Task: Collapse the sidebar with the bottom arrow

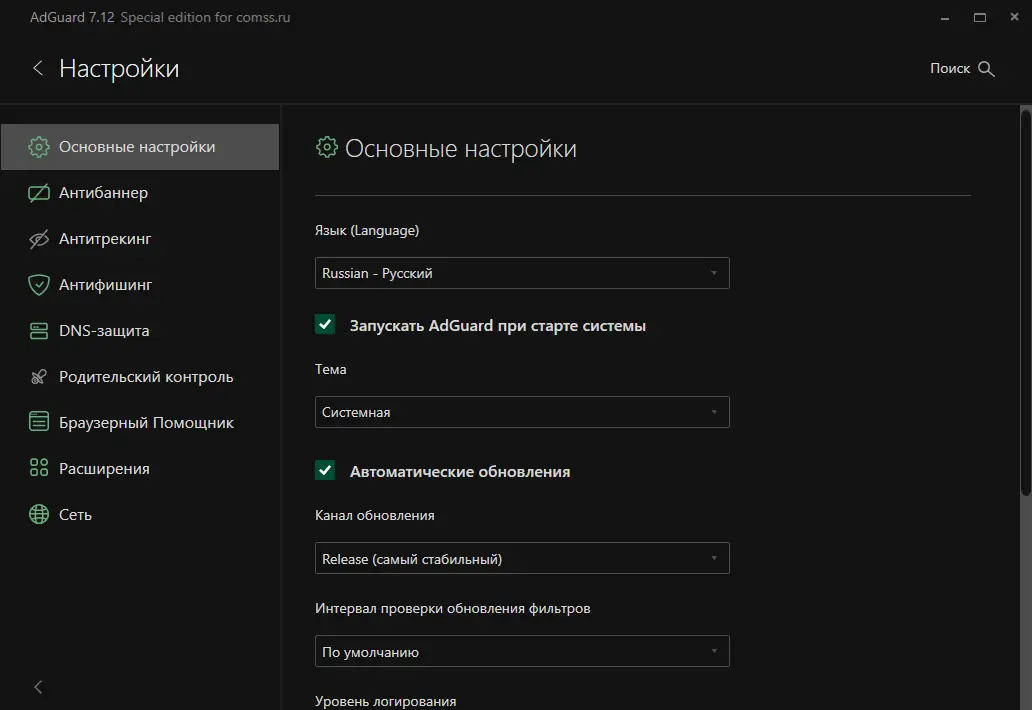Action: click(38, 687)
